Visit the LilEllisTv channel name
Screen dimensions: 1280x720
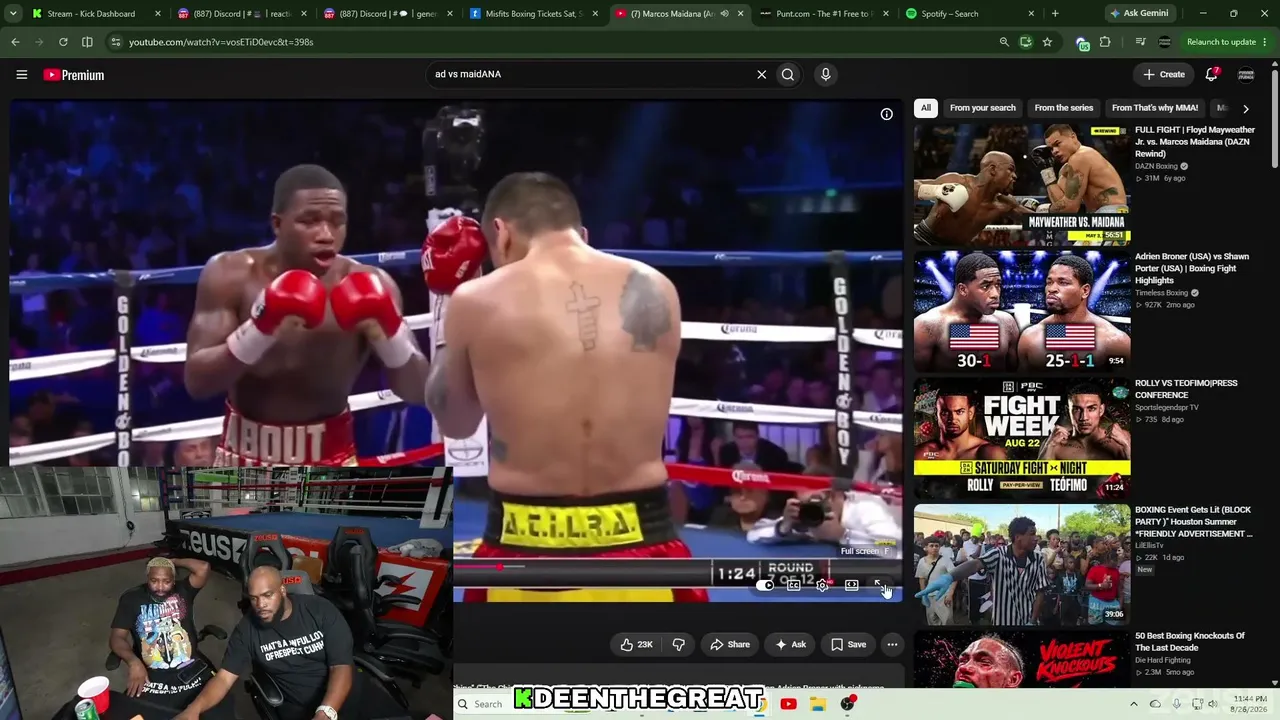point(1153,546)
